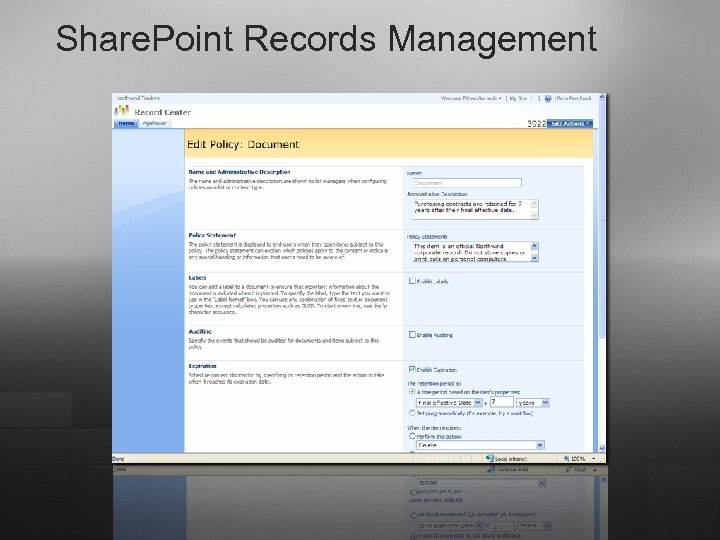Click the Local intranet zone icon

tap(489, 458)
